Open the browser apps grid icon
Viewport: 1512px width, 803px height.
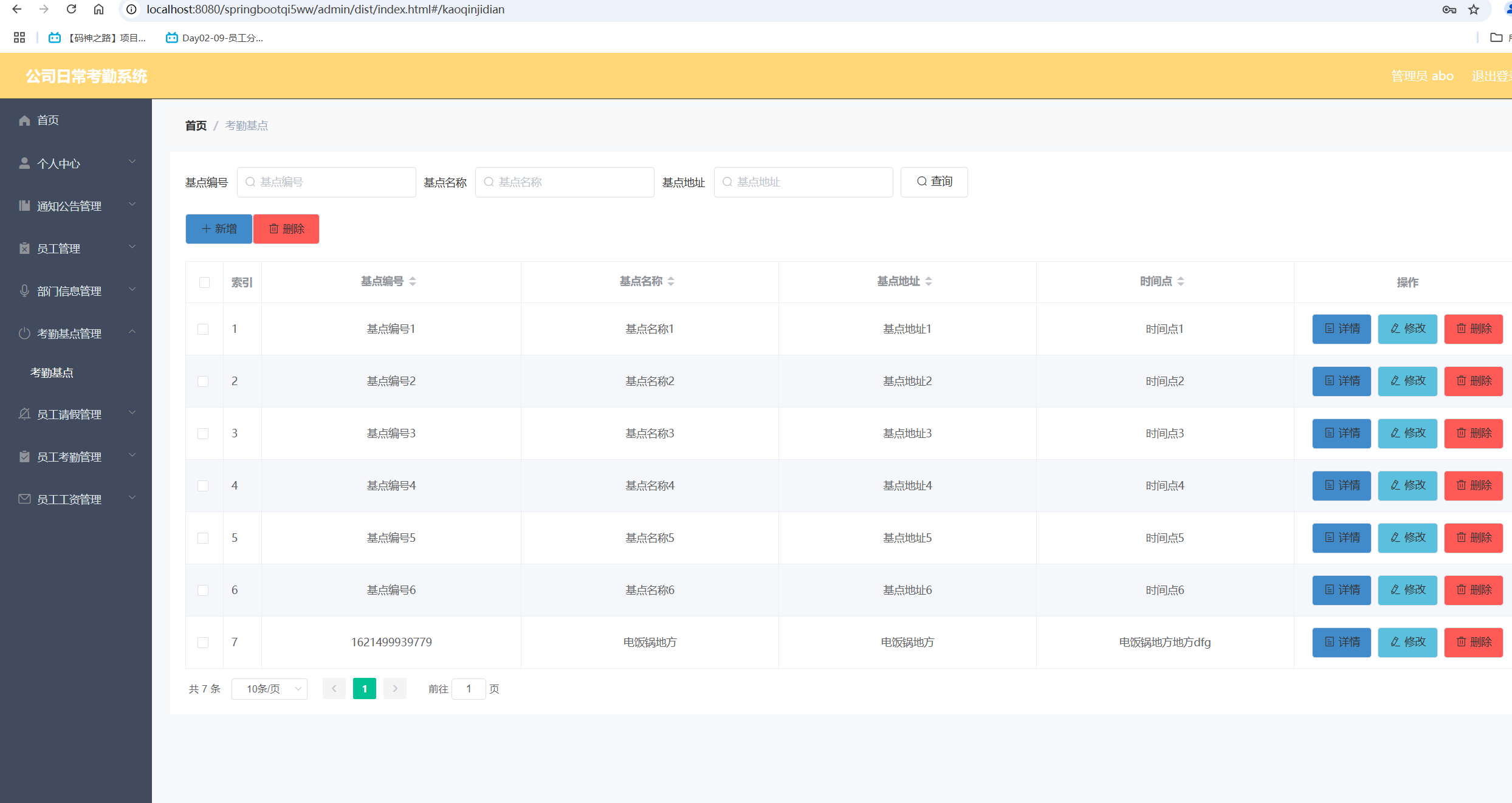[x=19, y=38]
